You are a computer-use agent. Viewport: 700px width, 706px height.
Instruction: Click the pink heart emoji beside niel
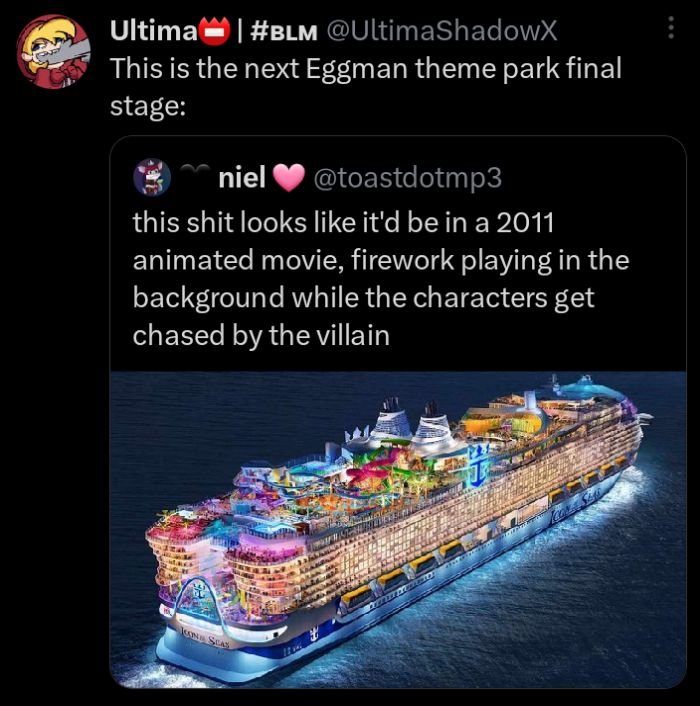(x=289, y=177)
